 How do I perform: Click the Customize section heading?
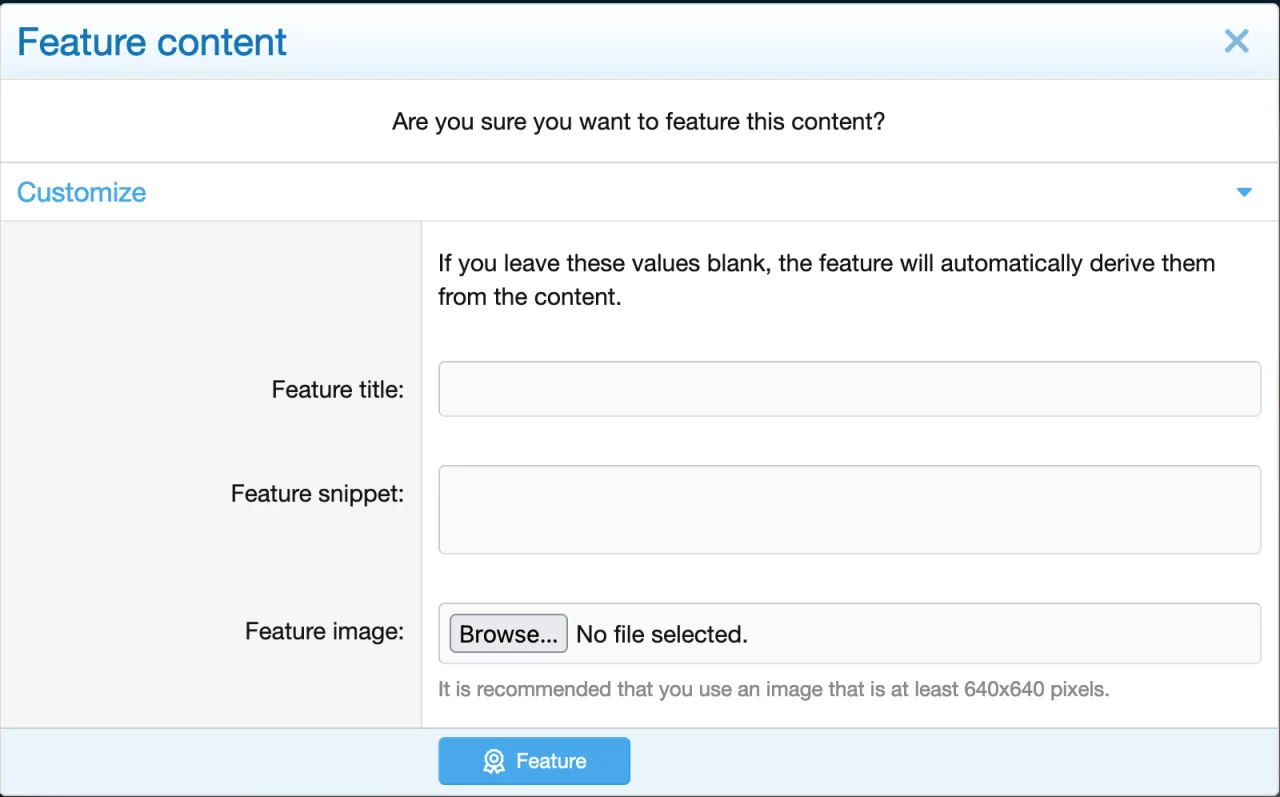(82, 192)
